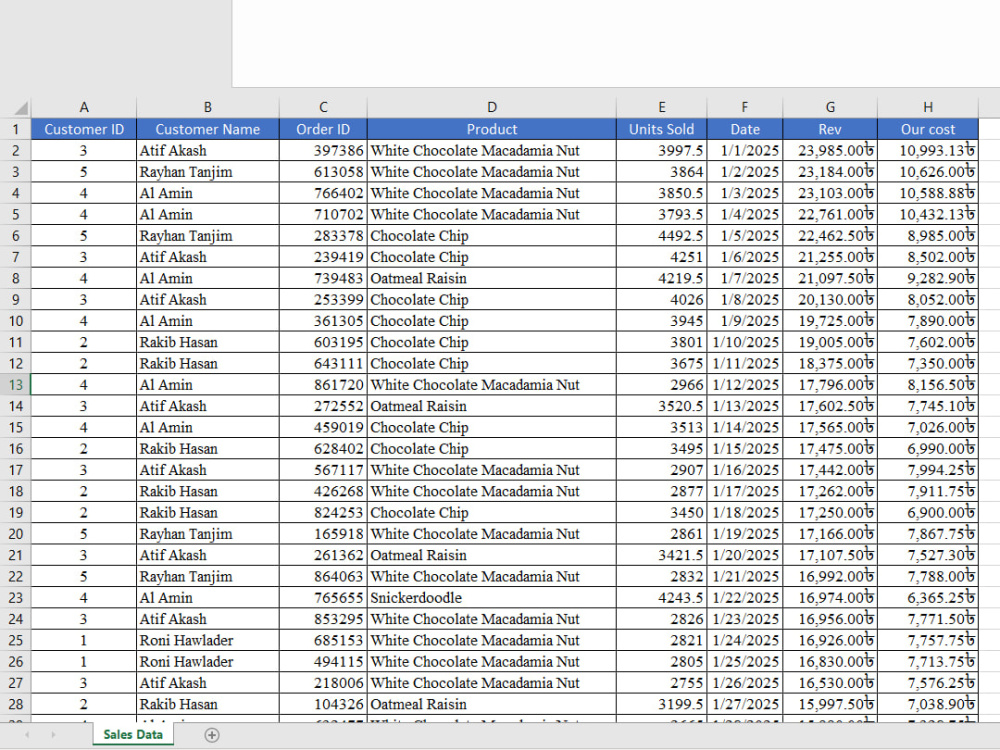Image resolution: width=1000 pixels, height=750 pixels.
Task: Select column C header
Action: tap(323, 107)
